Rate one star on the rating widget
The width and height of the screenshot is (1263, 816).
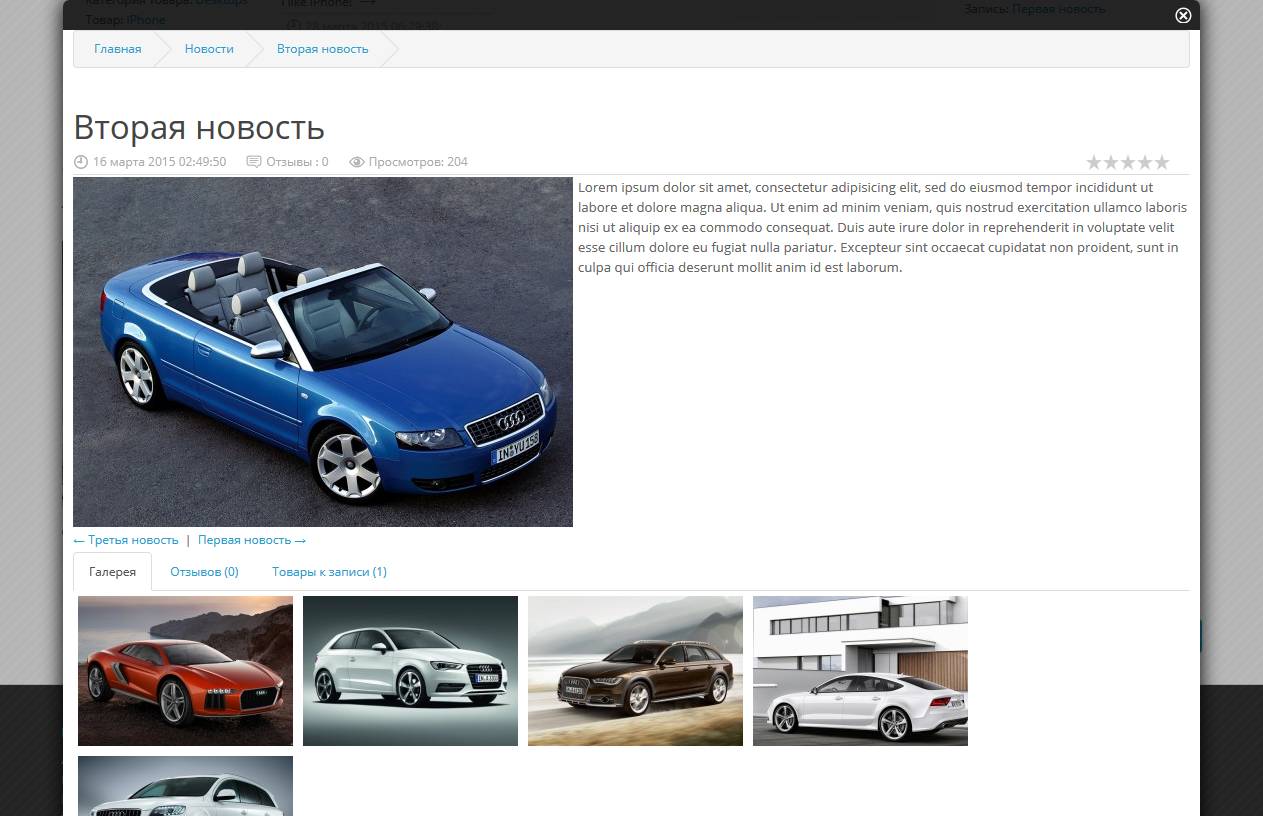pyautogui.click(x=1094, y=162)
